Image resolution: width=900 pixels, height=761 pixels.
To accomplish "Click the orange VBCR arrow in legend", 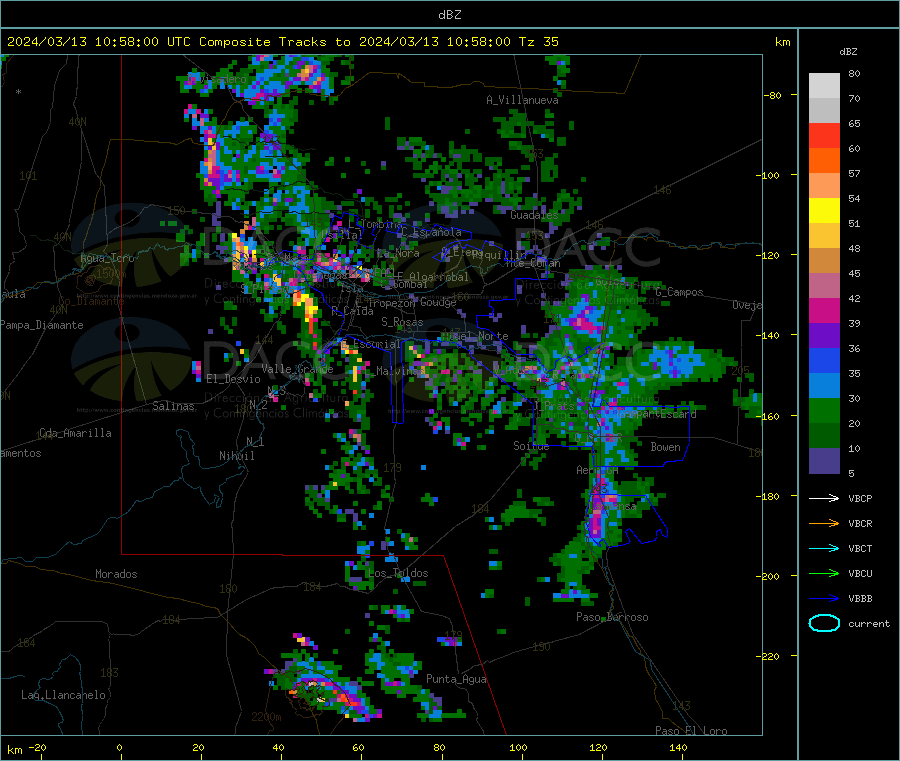I will coord(824,523).
